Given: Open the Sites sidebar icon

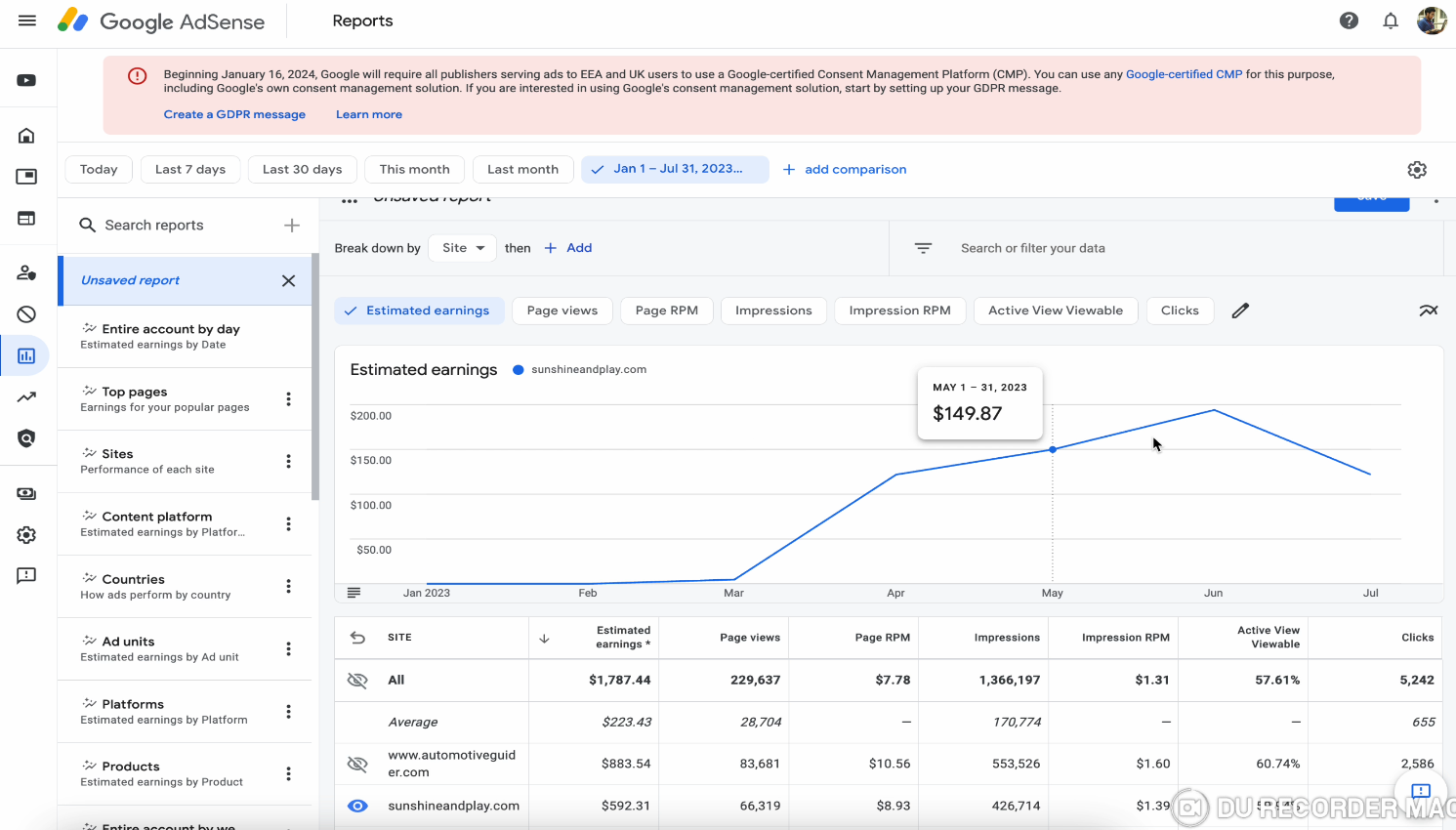Looking at the screenshot, I should [26, 218].
